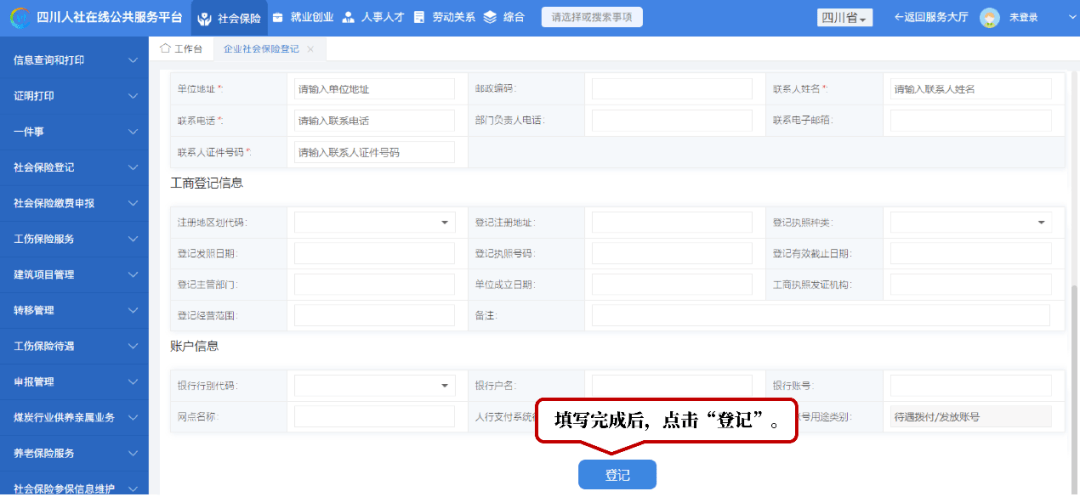Screen dimensions: 1080x497
Task: Click the platform logo icon
Action: pyautogui.click(x=18, y=18)
